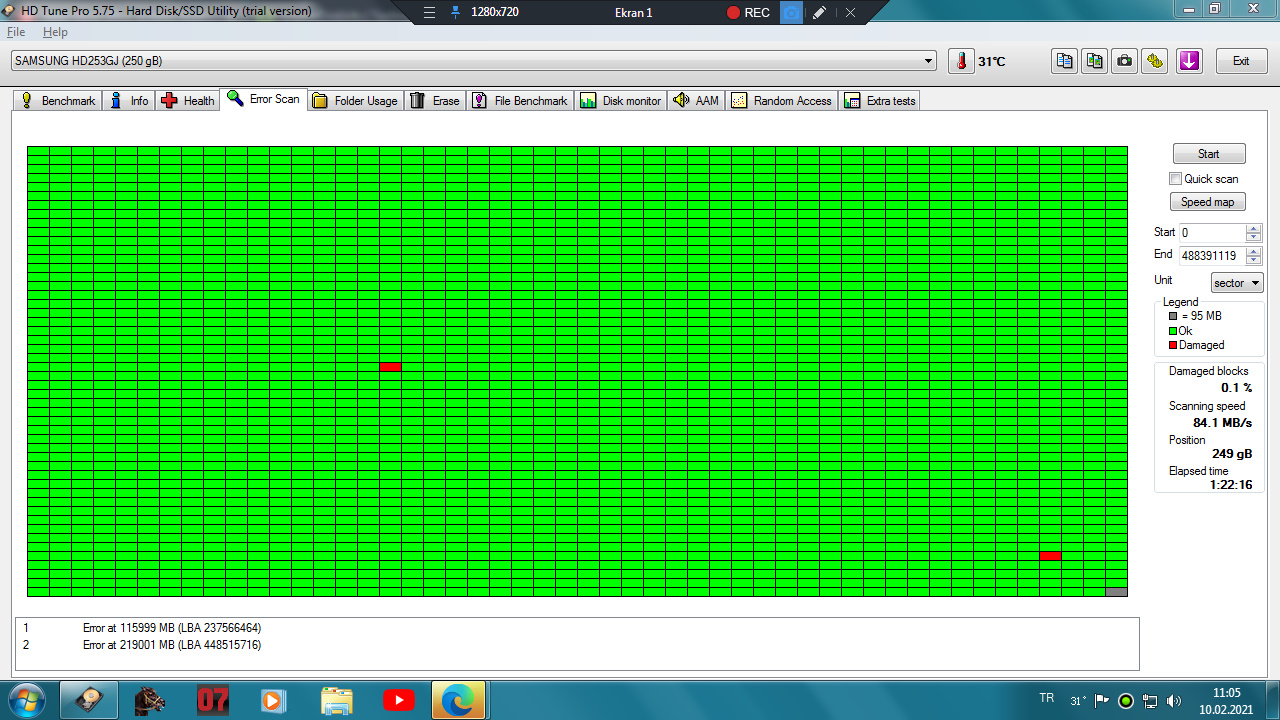This screenshot has height=720, width=1280.
Task: Select error row at 115999 MB
Action: pos(577,628)
